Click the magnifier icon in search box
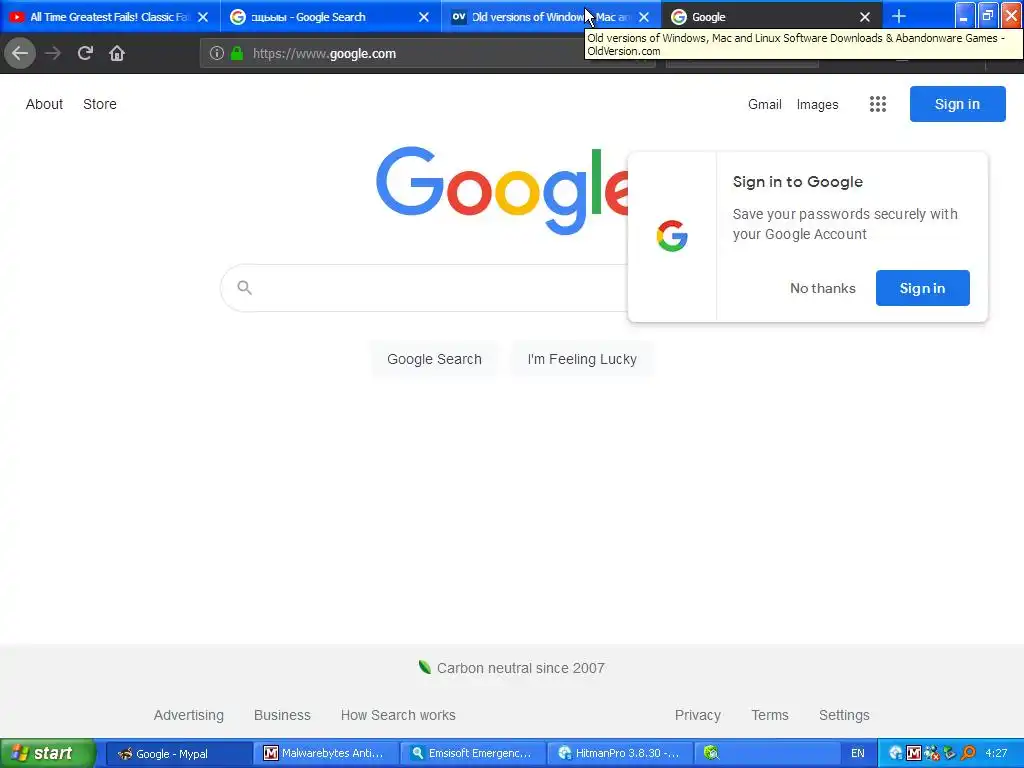Viewport: 1024px width, 768px height. pos(244,287)
